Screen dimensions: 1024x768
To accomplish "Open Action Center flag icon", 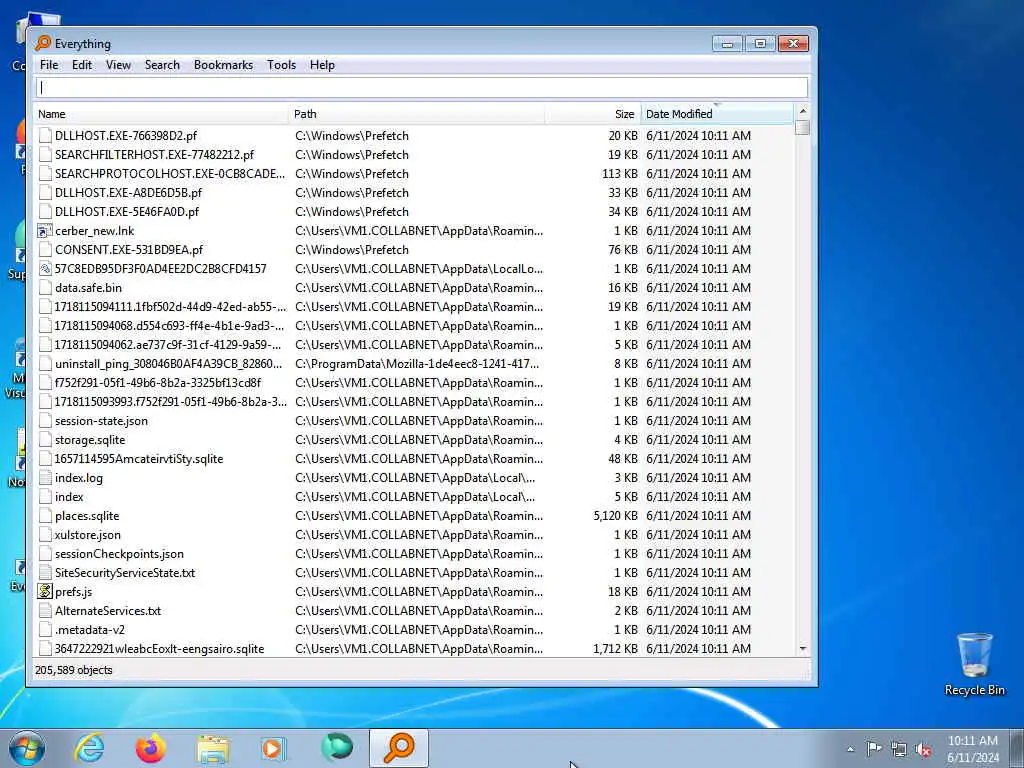I will 874,749.
